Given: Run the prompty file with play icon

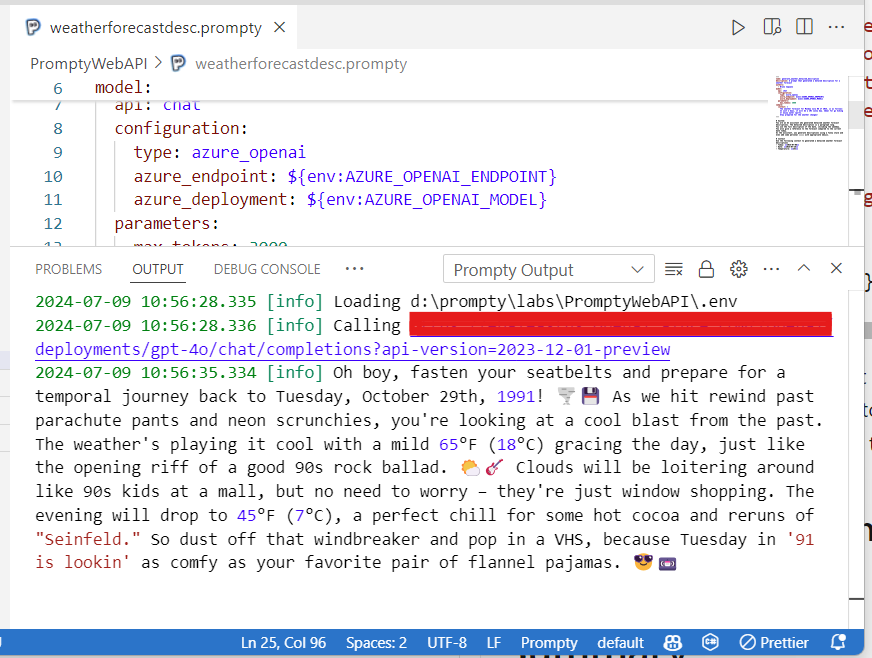Looking at the screenshot, I should click(x=738, y=27).
